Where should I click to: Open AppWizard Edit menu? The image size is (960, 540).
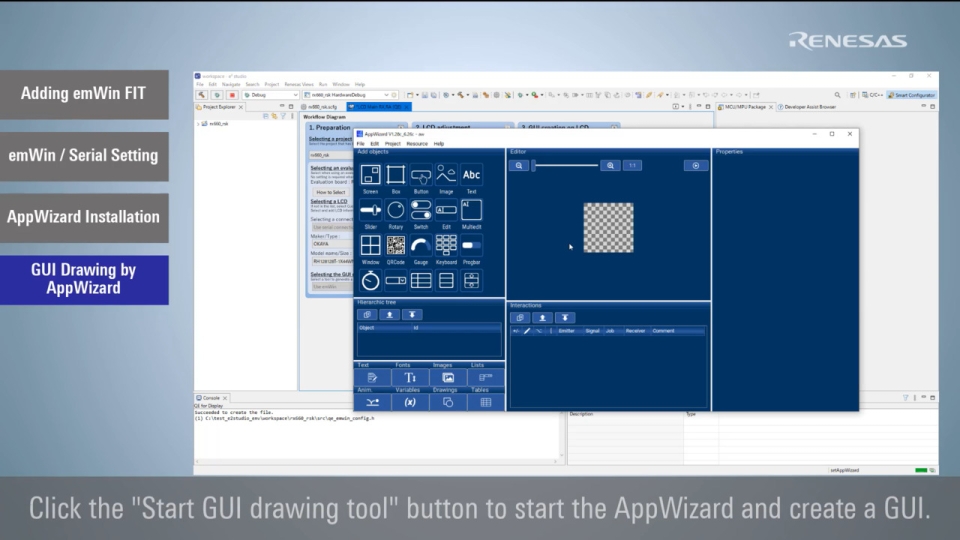pyautogui.click(x=375, y=144)
